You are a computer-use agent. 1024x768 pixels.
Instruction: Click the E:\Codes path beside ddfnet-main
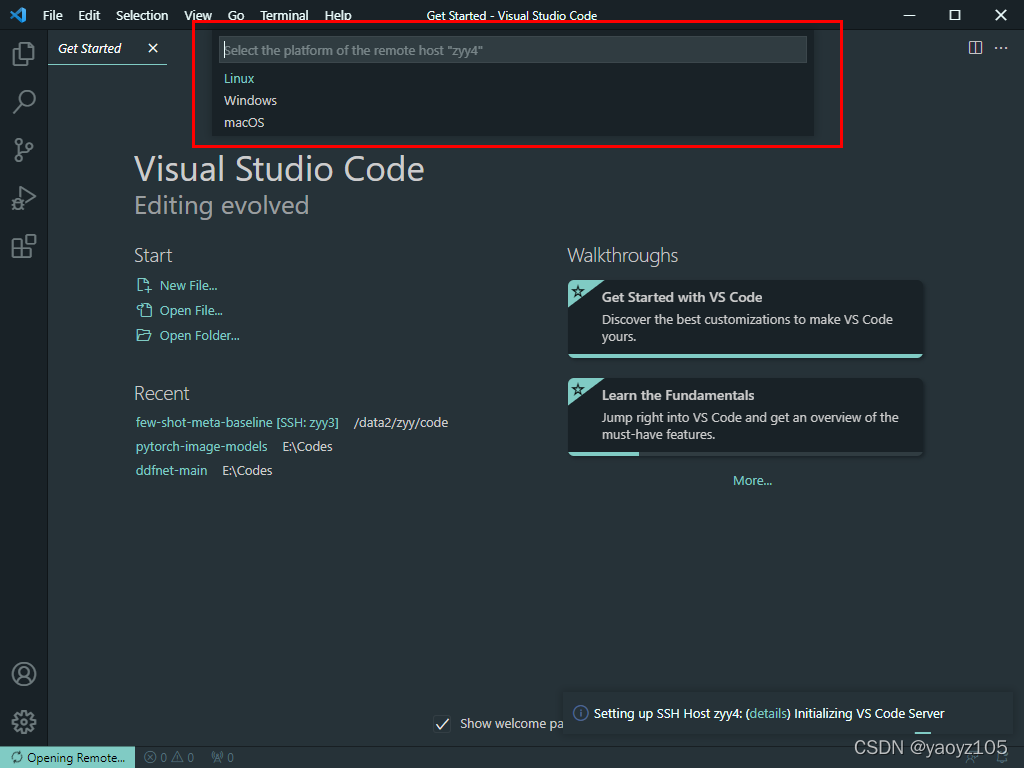coord(248,470)
